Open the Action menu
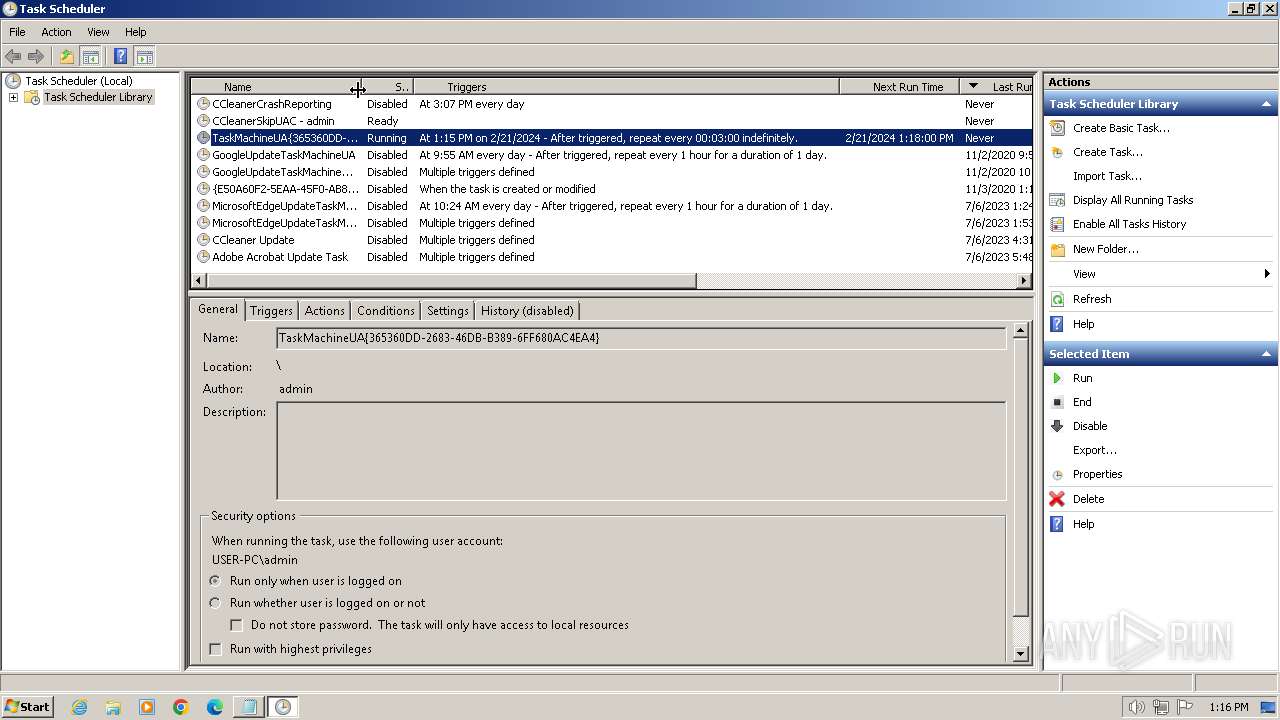Image resolution: width=1280 pixels, height=720 pixels. [56, 32]
